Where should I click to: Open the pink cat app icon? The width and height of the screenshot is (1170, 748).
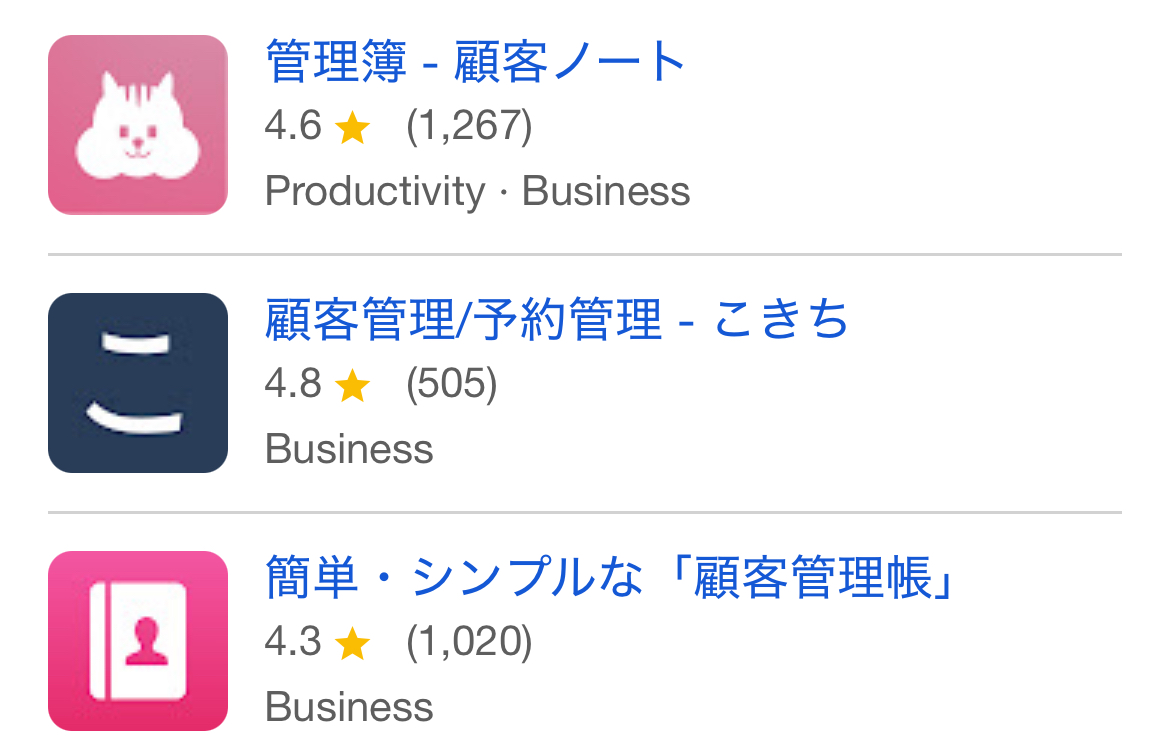tap(138, 125)
